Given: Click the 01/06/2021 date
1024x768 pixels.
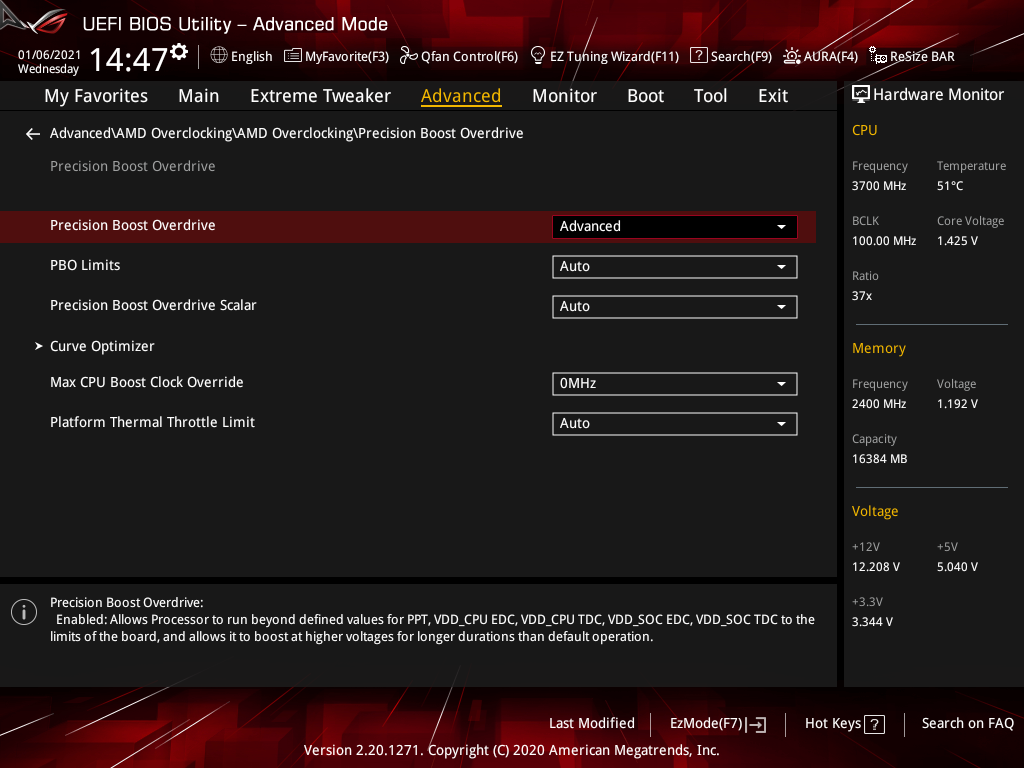Looking at the screenshot, I should point(49,55).
